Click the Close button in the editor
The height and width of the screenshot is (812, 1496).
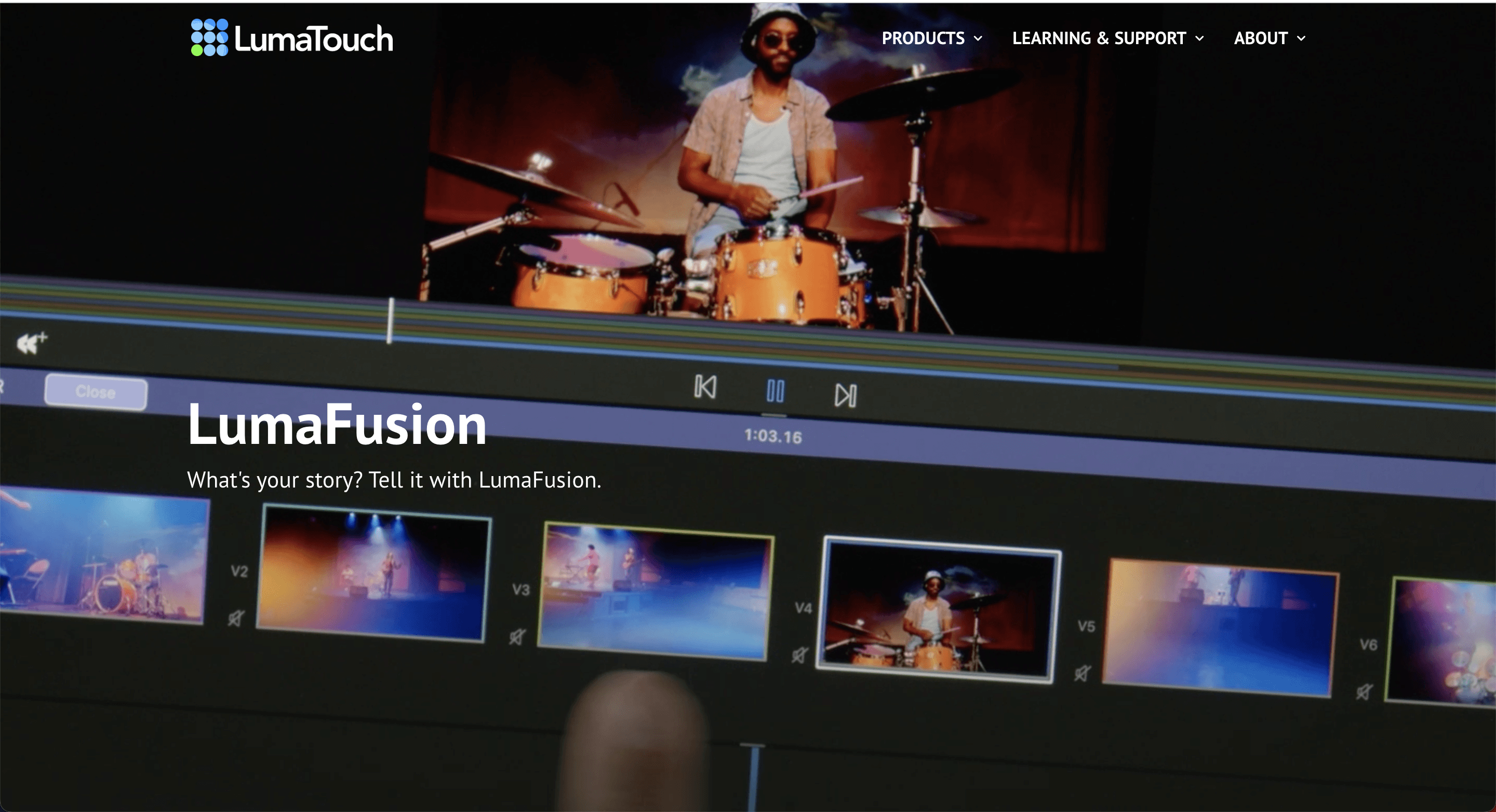(96, 393)
